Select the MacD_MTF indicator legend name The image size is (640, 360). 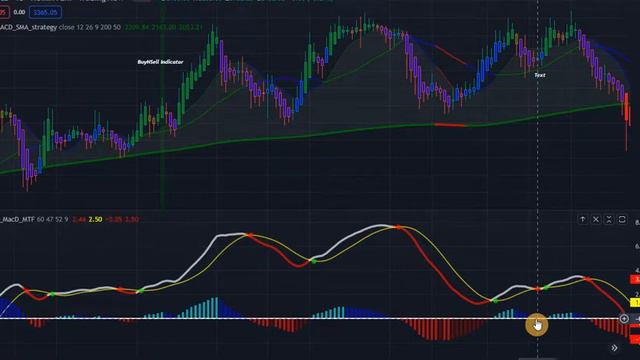point(17,220)
